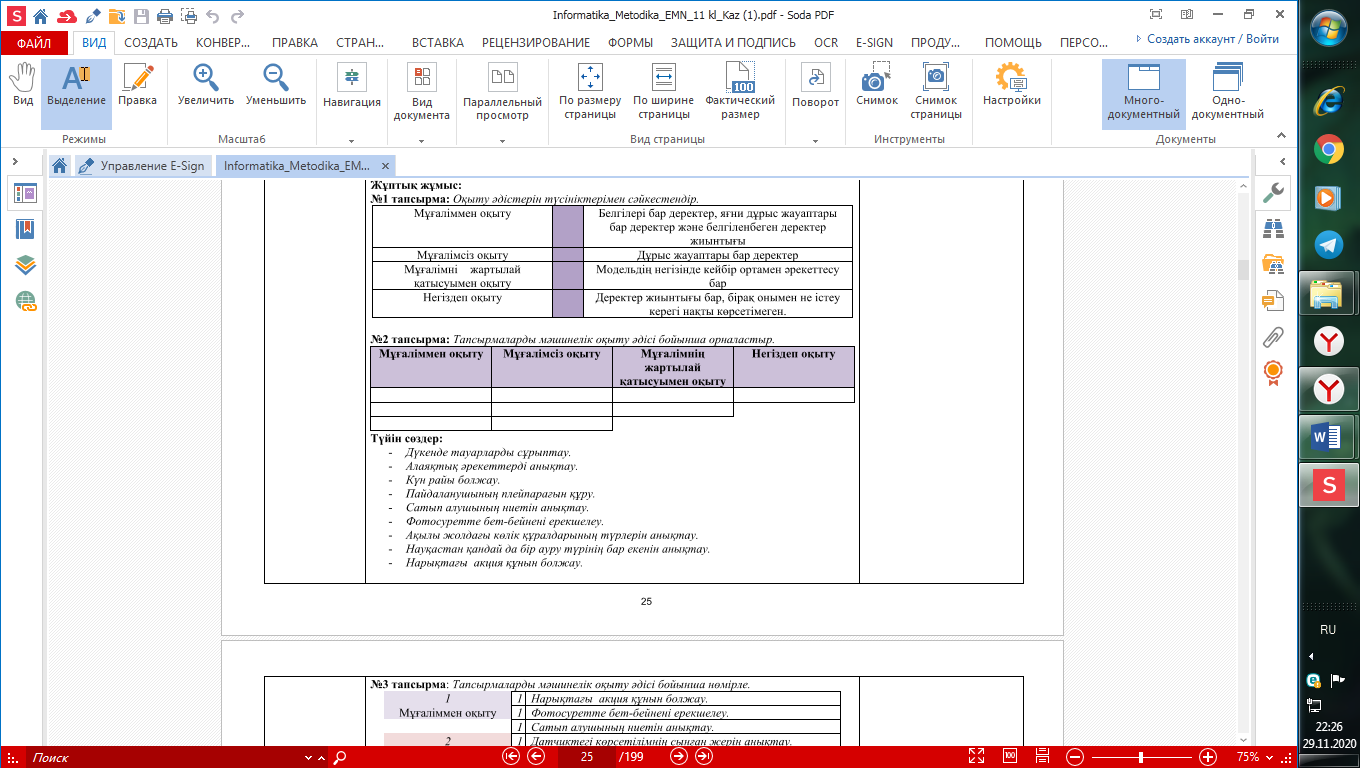The image size is (1360, 768).
Task: Take a Снимок snapshot of selection
Action: click(x=876, y=86)
